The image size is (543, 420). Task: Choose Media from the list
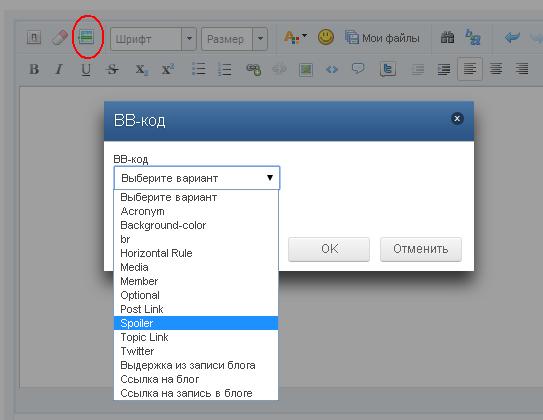(x=196, y=267)
